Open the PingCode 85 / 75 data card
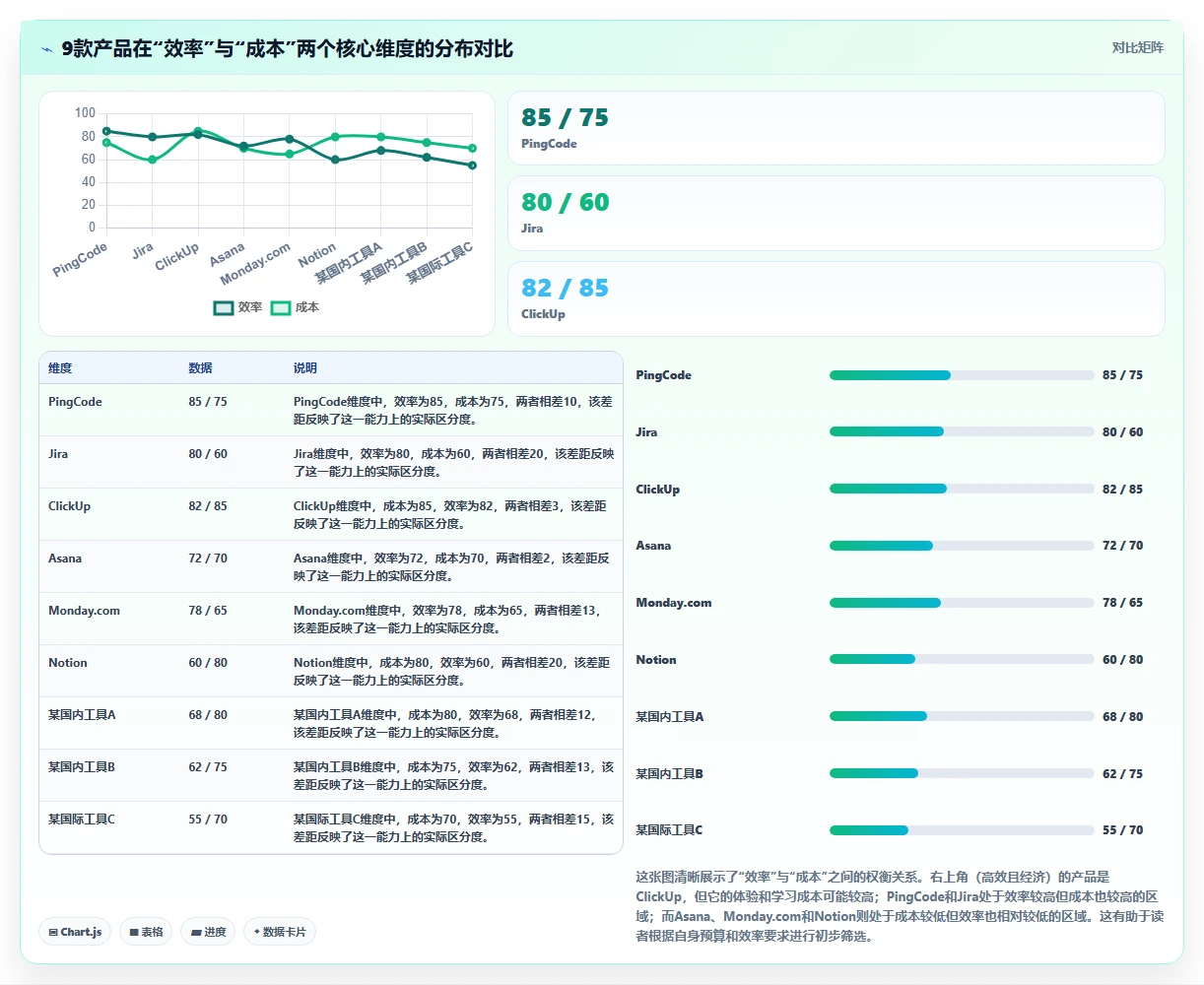 (836, 128)
